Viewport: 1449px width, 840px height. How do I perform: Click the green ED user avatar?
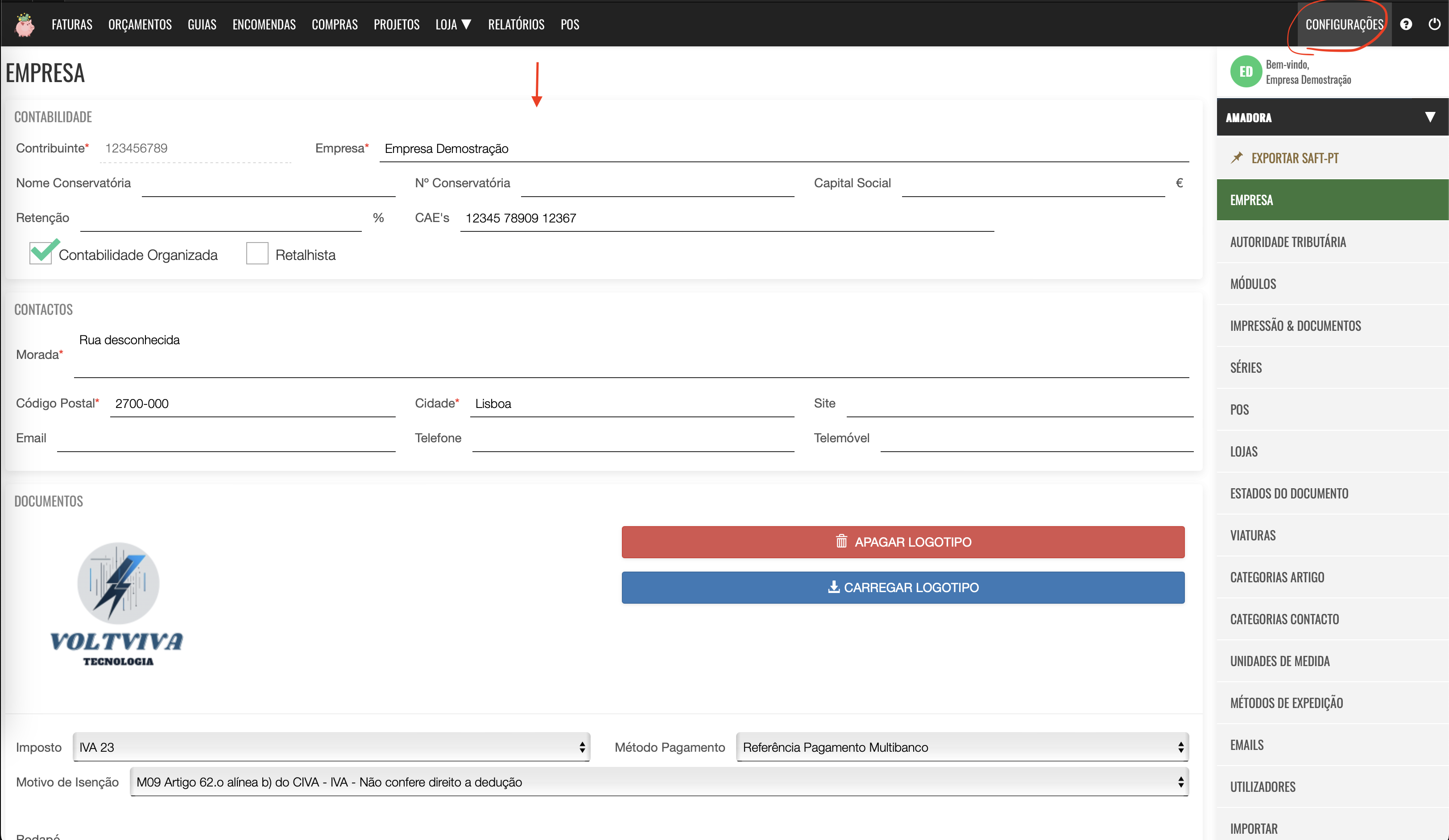coord(1246,72)
